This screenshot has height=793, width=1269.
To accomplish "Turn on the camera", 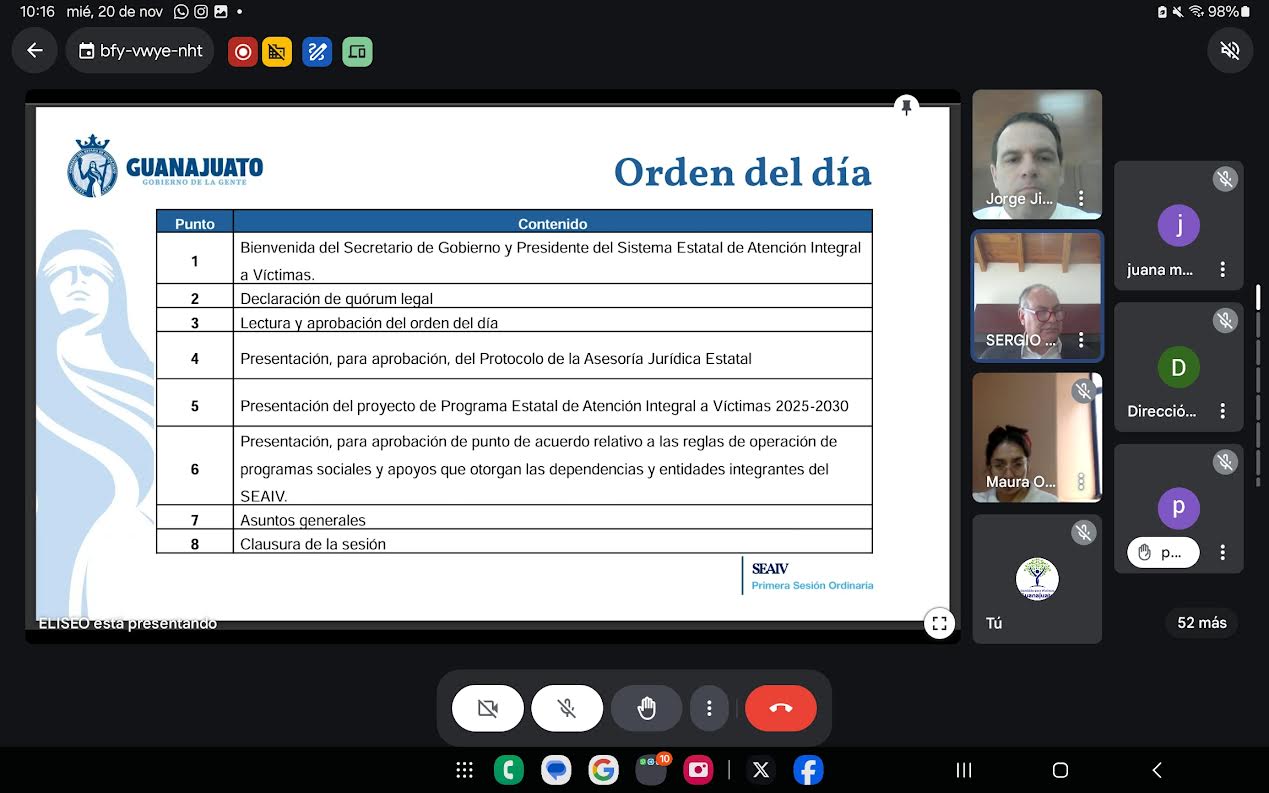I will 487,709.
